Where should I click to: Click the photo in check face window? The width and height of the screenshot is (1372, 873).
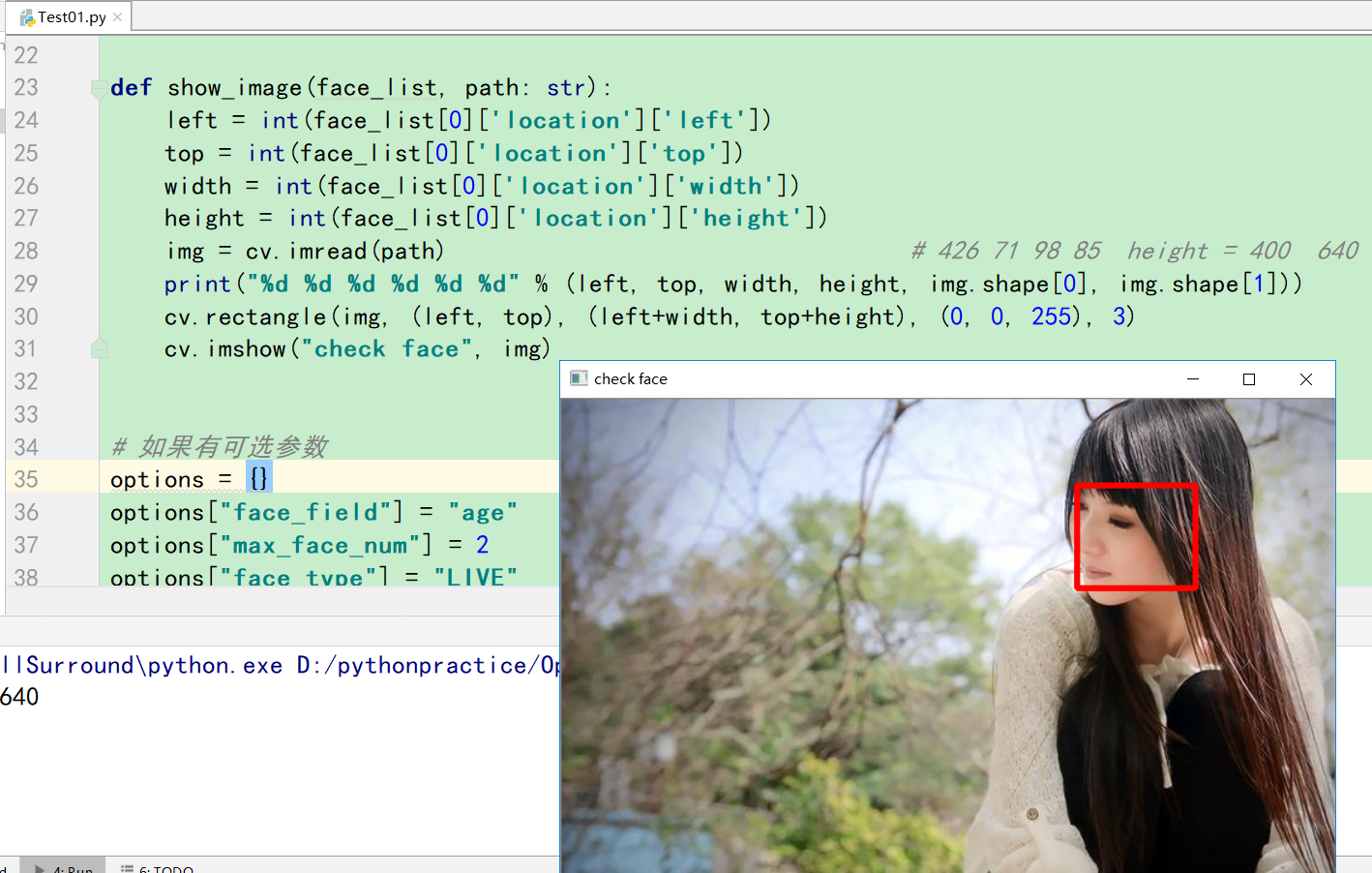[948, 636]
